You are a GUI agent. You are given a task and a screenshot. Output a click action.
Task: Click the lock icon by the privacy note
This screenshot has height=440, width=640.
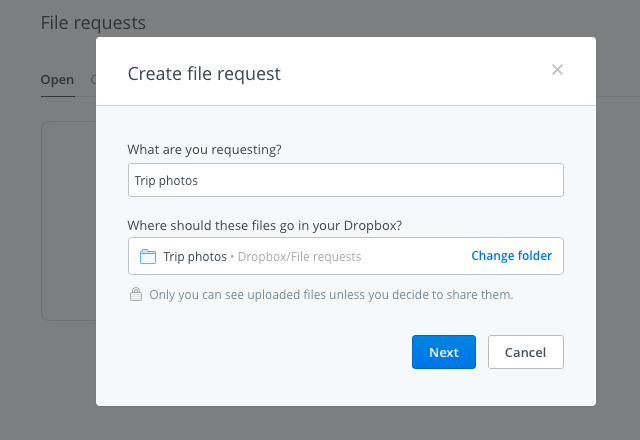(135, 295)
